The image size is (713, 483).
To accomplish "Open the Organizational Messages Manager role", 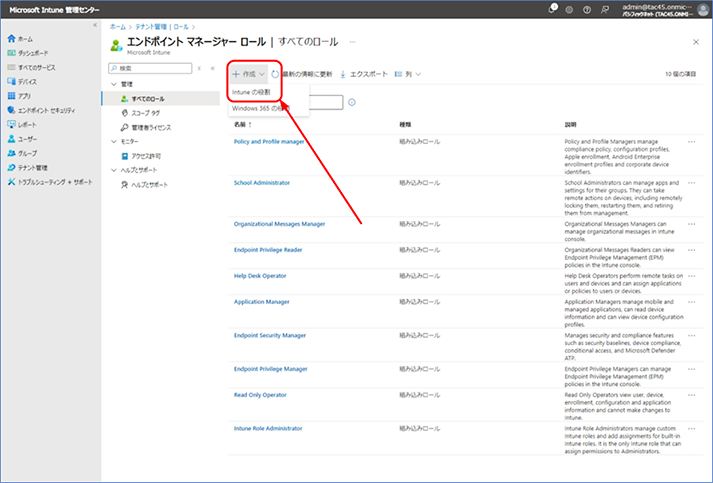I will 279,224.
